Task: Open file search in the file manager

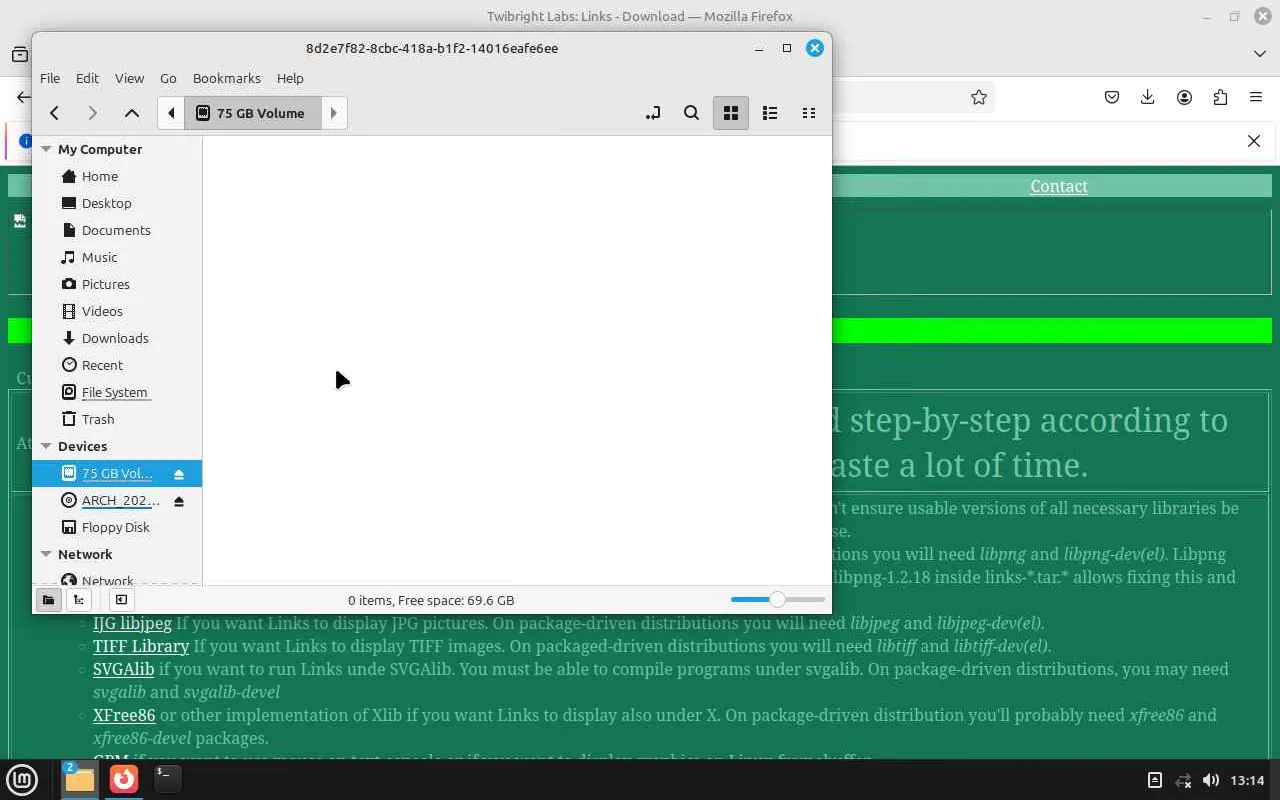Action: 691,113
